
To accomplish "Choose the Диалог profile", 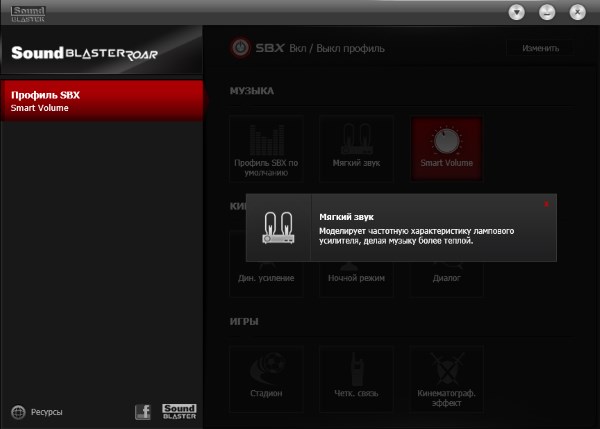I will click(447, 278).
